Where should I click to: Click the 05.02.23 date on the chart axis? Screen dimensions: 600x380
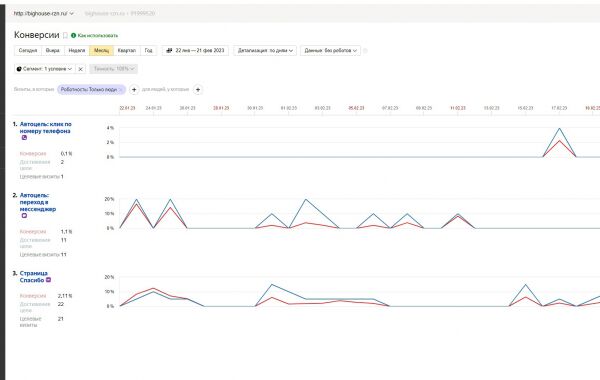click(356, 108)
